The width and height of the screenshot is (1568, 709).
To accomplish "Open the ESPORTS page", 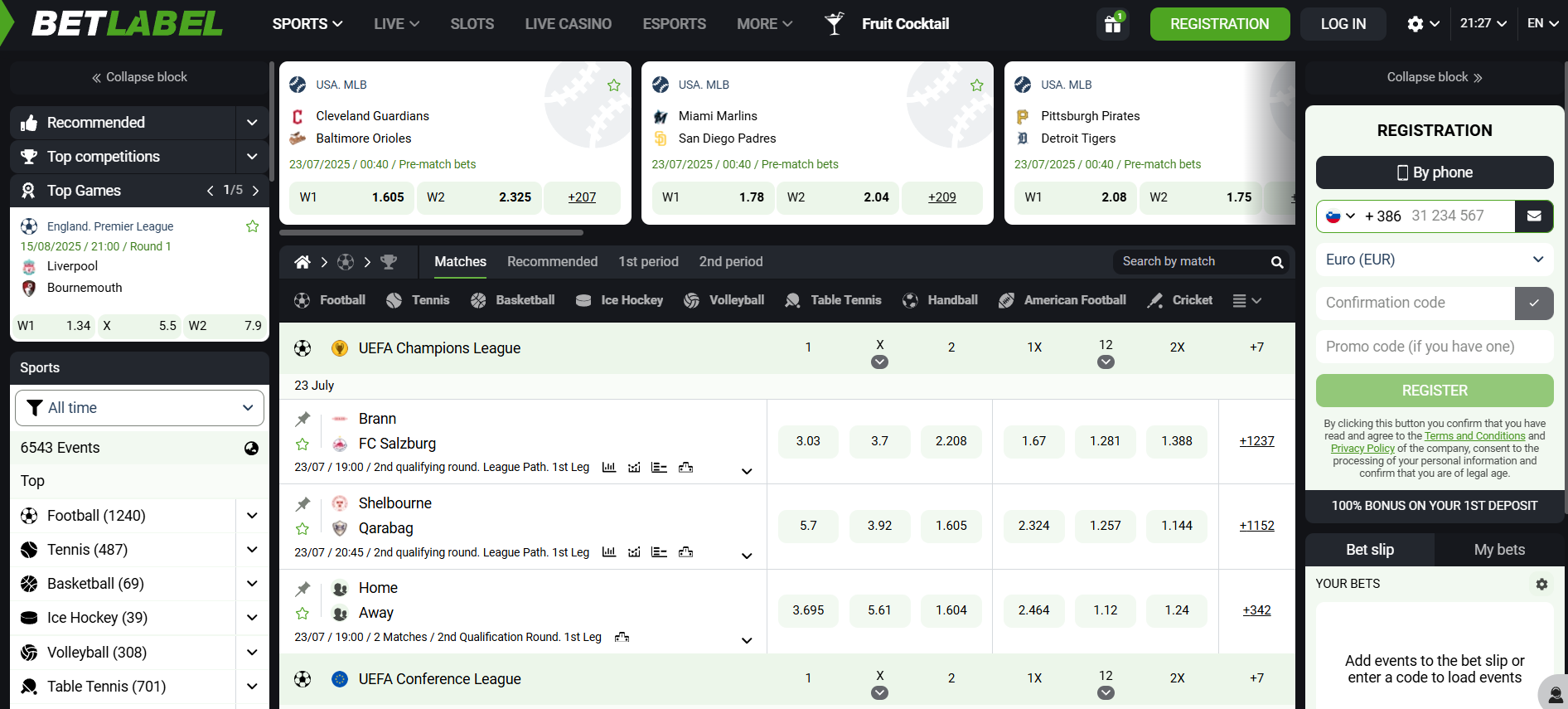I will 675,24.
